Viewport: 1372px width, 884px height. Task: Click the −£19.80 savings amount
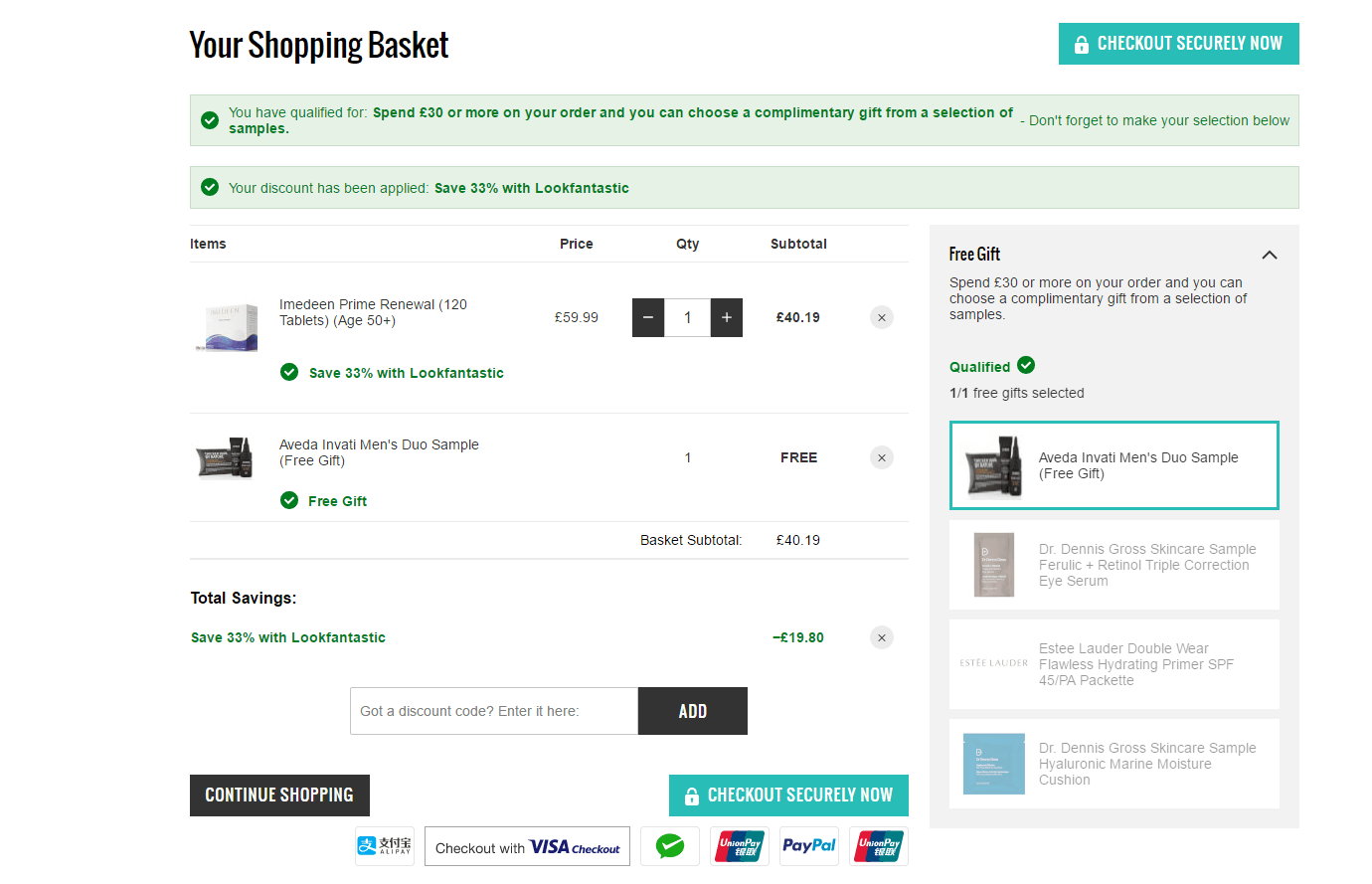click(x=798, y=638)
